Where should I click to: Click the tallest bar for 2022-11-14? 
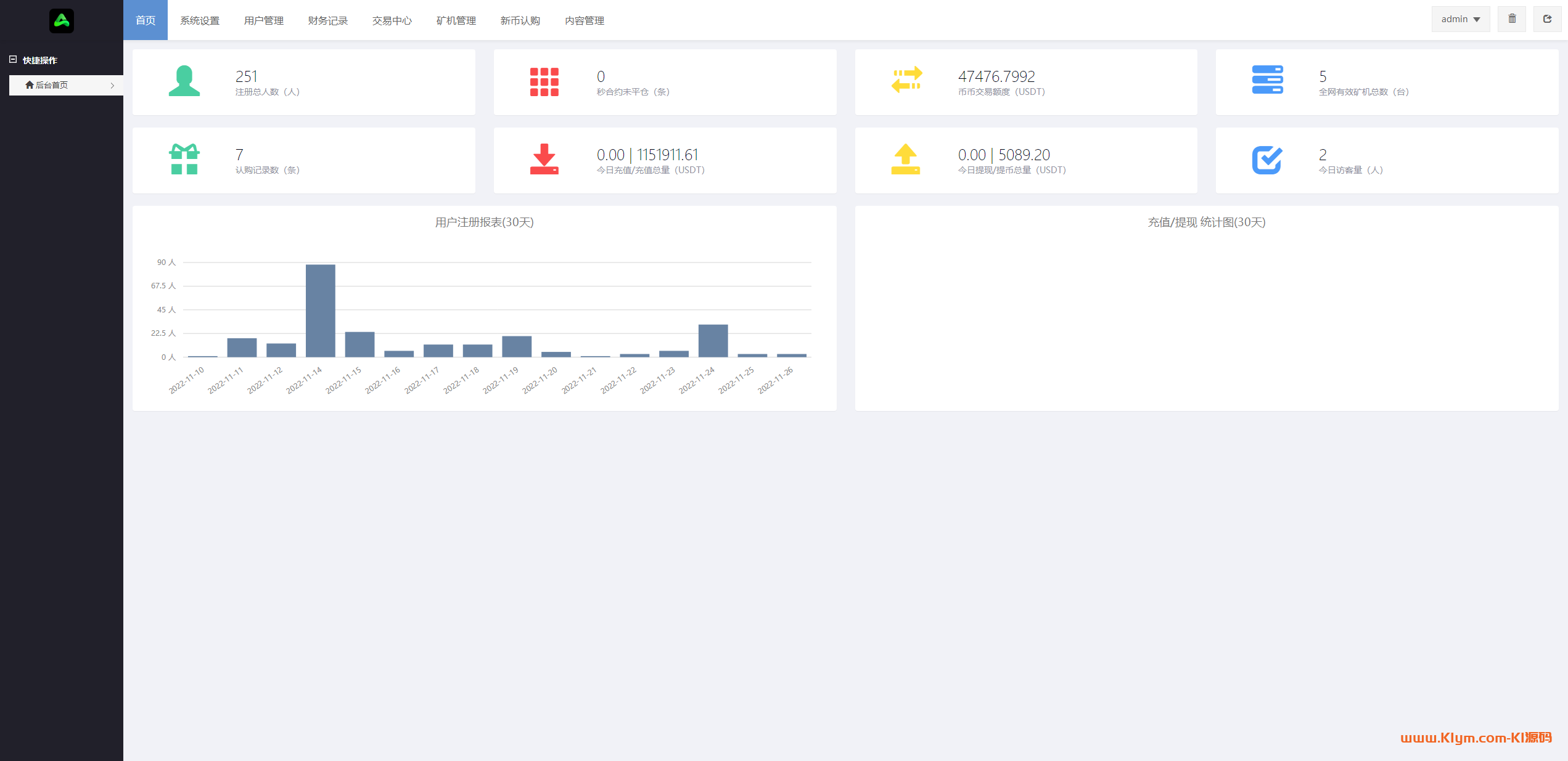tap(321, 311)
